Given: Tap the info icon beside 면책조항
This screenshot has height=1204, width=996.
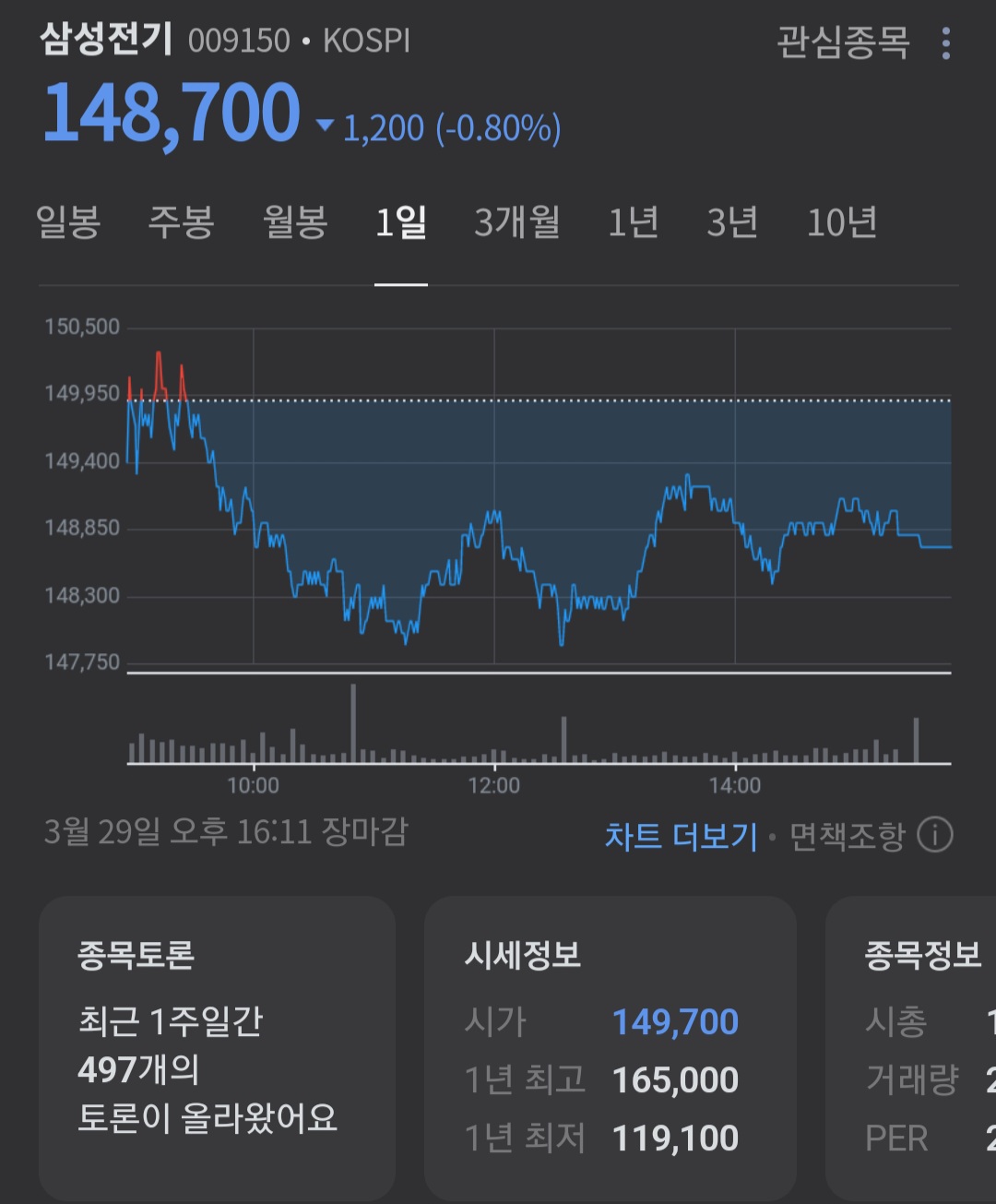Looking at the screenshot, I should point(935,836).
